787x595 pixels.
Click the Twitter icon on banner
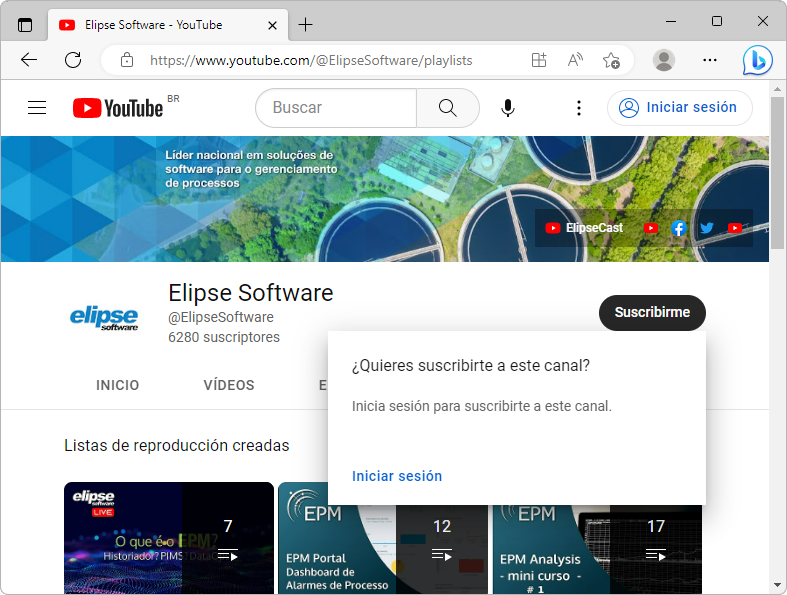click(x=707, y=228)
